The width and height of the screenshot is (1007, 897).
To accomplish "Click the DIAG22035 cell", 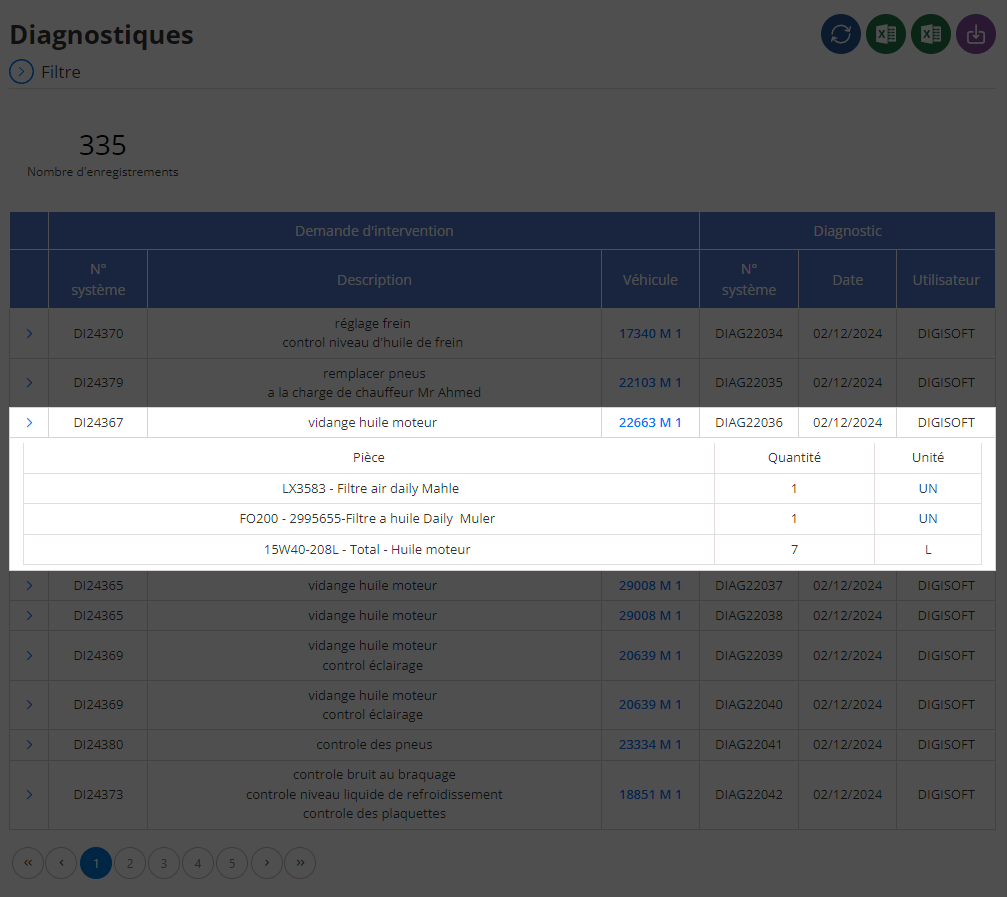I will [749, 383].
